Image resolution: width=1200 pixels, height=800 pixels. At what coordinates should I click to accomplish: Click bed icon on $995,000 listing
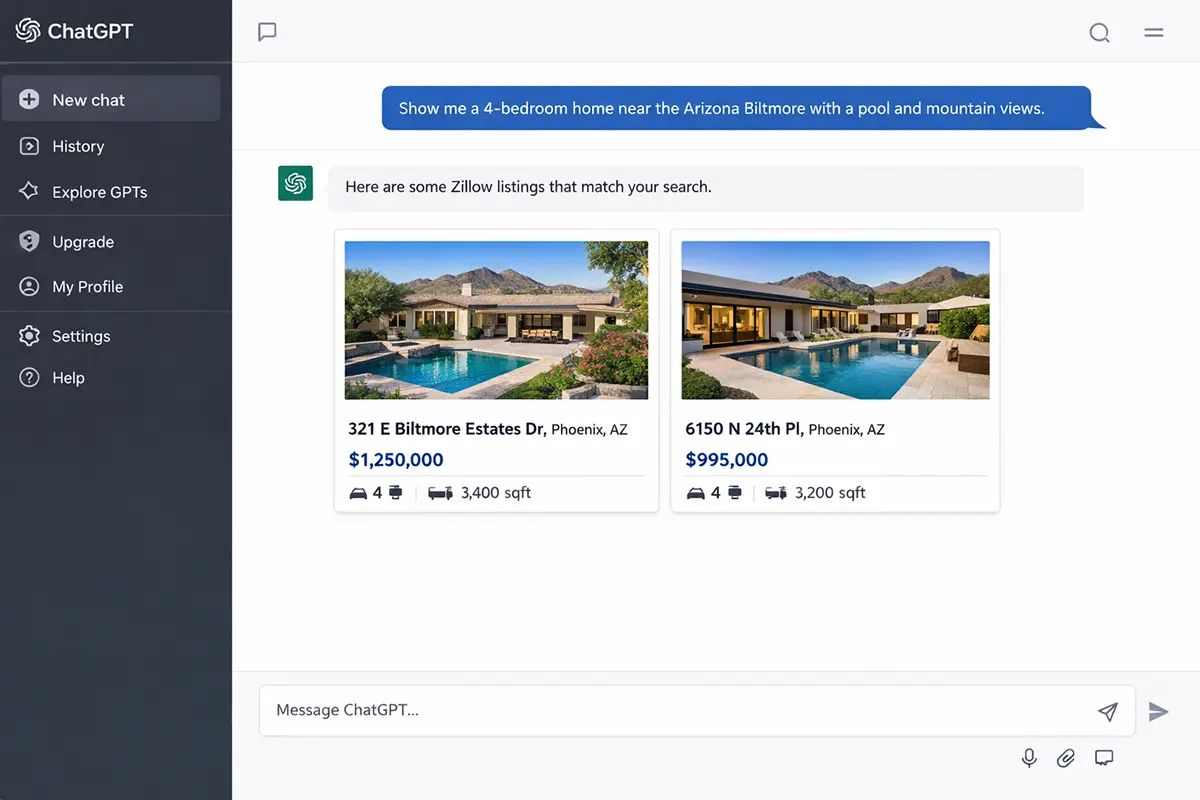(696, 493)
